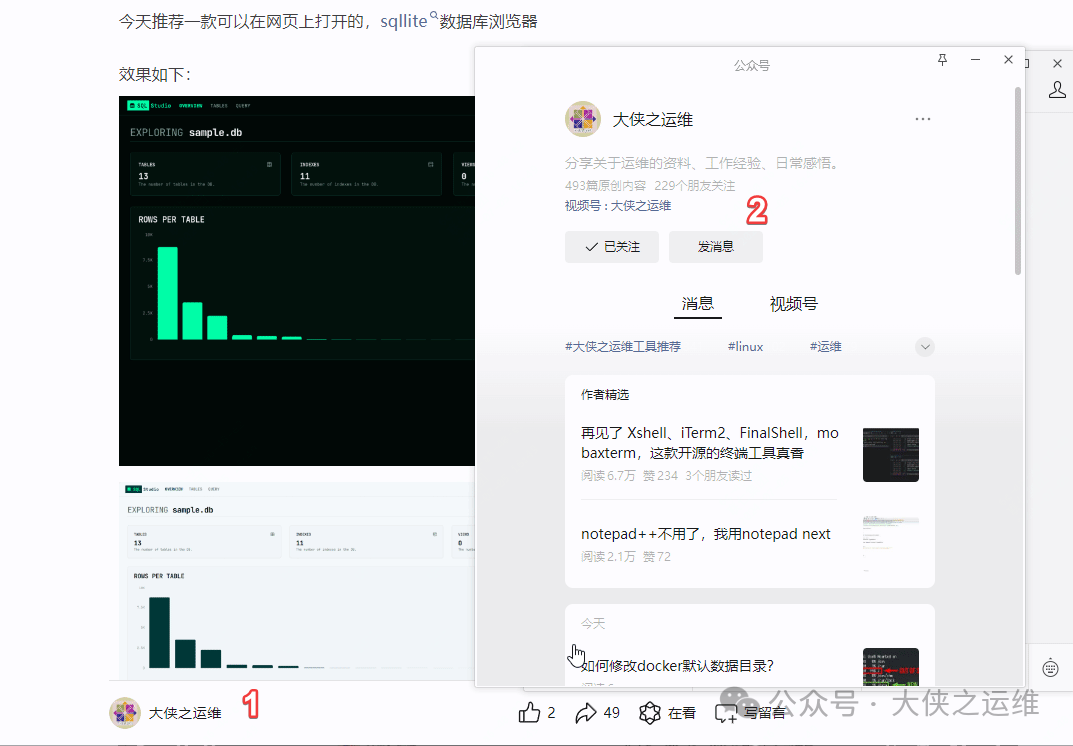Open the light theme SQL Studio screenshot
Viewport: 1073px width, 746px height.
pos(297,580)
